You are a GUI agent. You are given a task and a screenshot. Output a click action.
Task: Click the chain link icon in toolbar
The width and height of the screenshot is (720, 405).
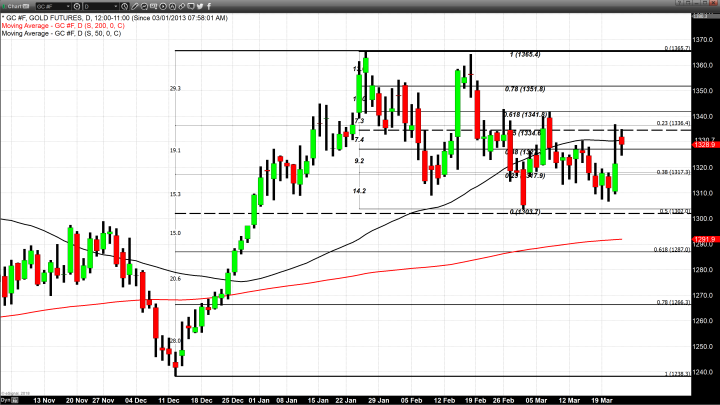pyautogui.click(x=181, y=6)
